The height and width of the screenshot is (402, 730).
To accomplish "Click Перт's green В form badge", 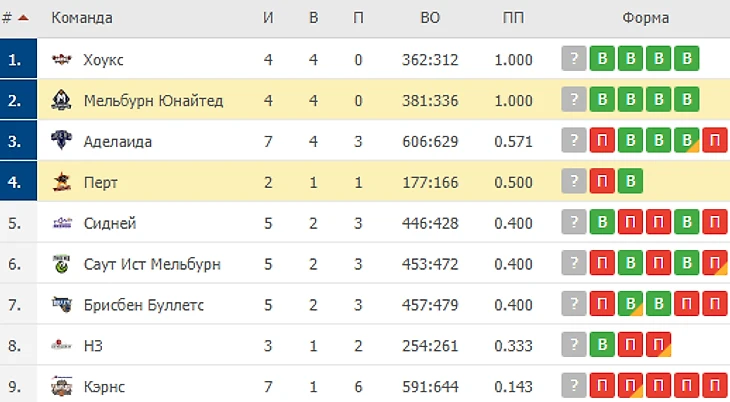I will click(x=630, y=182).
